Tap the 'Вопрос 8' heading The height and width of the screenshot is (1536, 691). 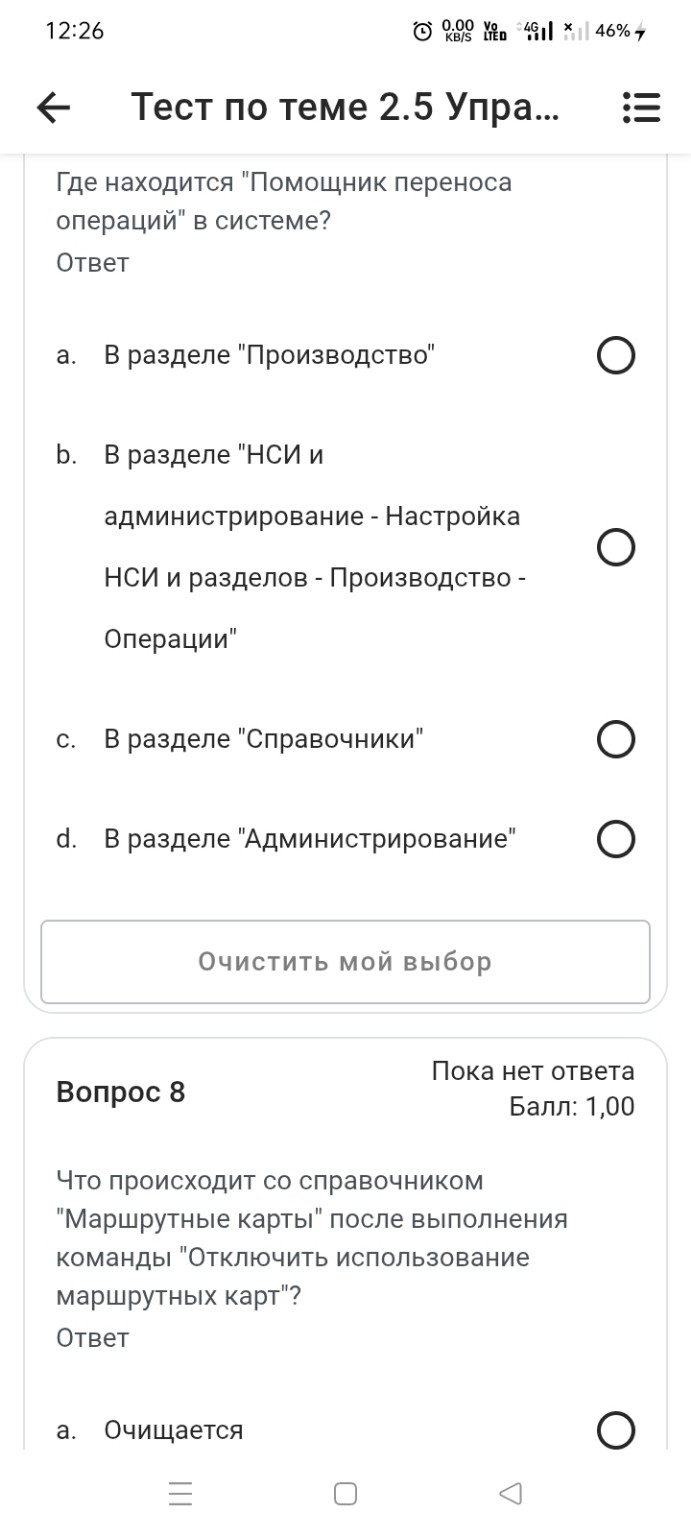[x=120, y=1093]
